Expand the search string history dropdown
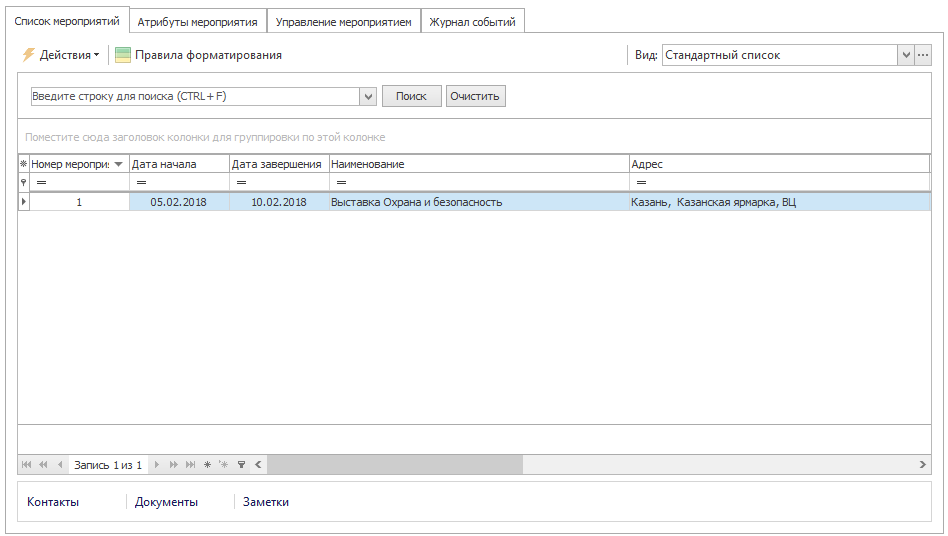 (368, 96)
